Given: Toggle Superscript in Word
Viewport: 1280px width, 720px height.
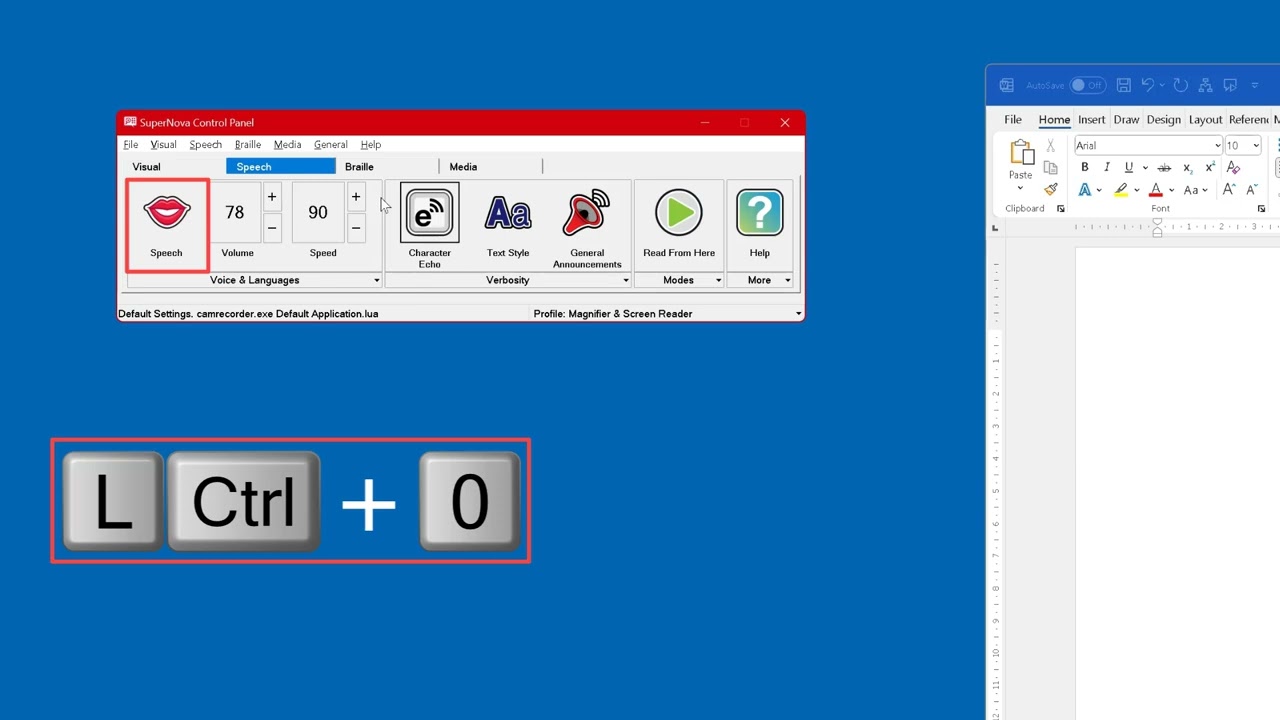Looking at the screenshot, I should click(1210, 168).
